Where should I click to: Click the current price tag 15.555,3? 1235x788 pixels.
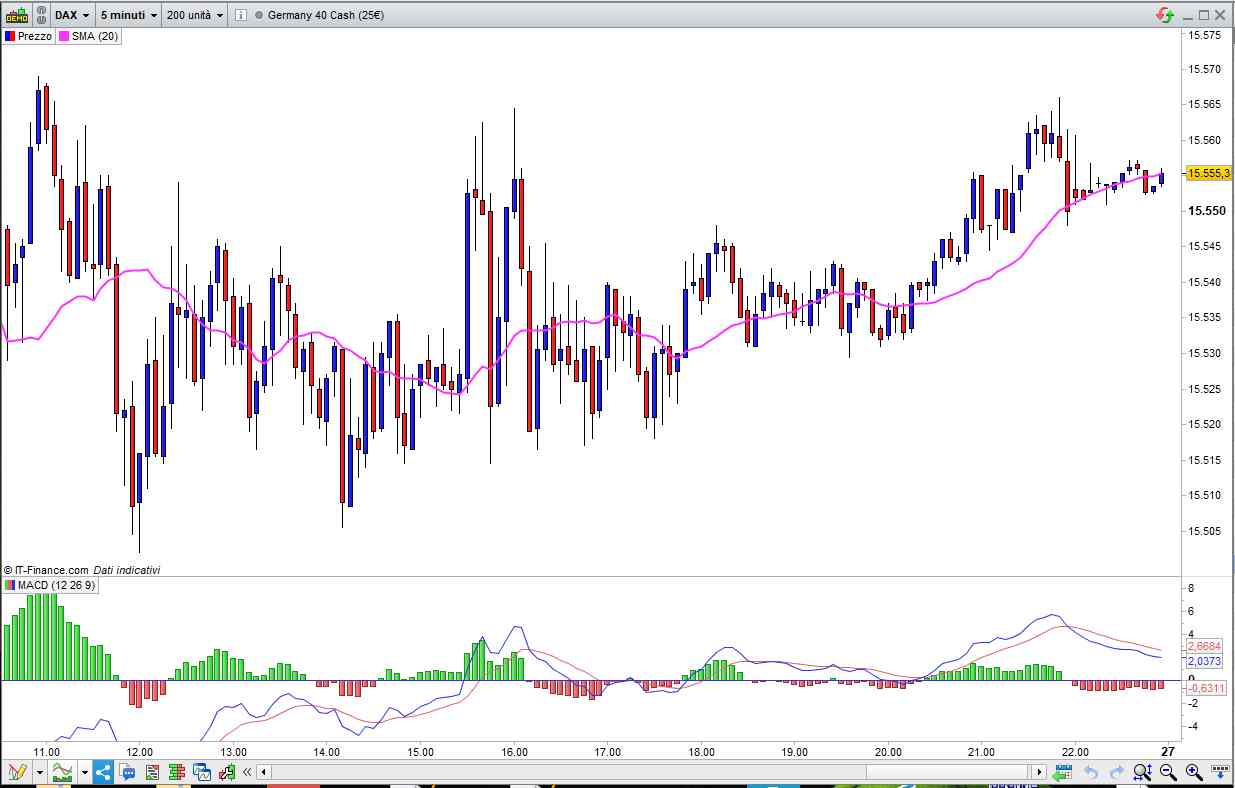click(1208, 174)
